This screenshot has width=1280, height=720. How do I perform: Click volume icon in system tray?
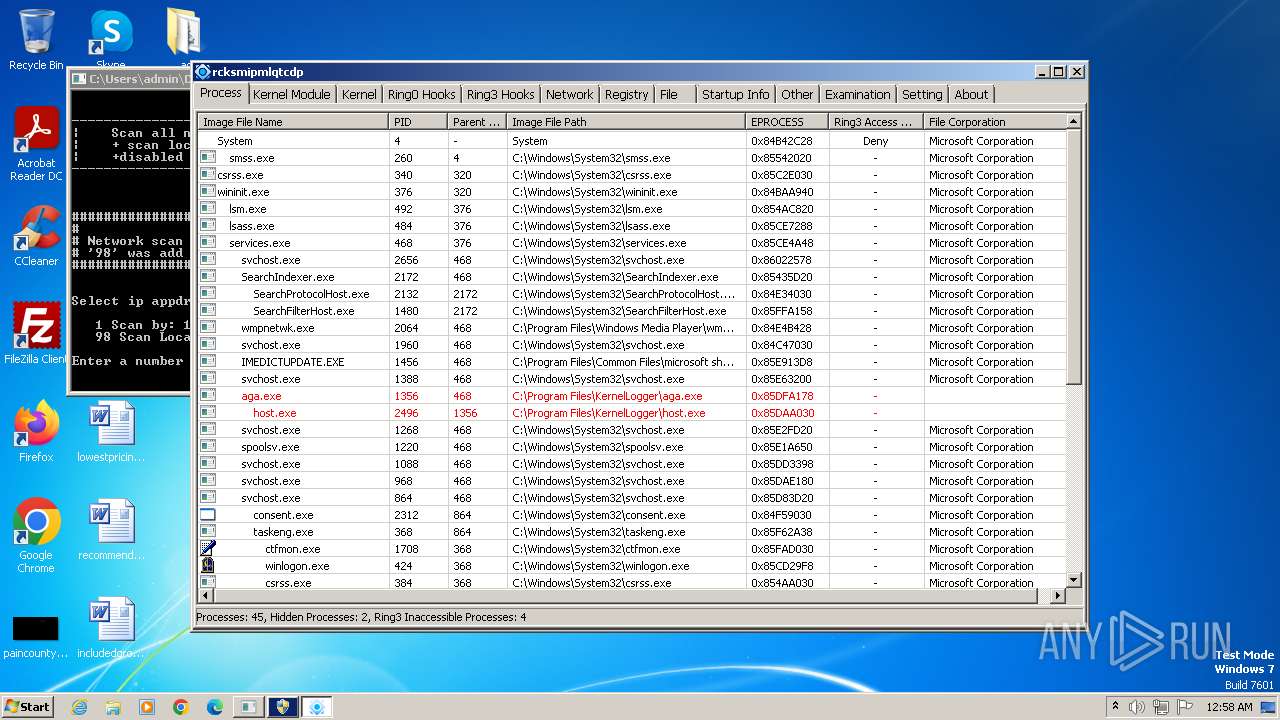[x=1137, y=707]
